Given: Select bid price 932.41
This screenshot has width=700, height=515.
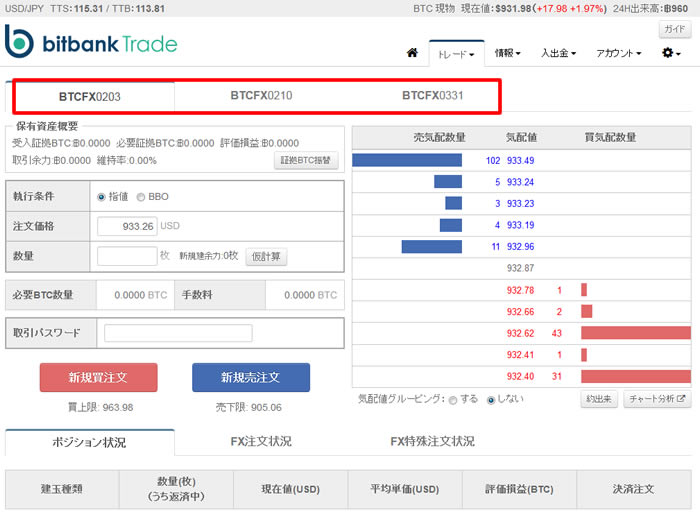Looking at the screenshot, I should pos(521,355).
